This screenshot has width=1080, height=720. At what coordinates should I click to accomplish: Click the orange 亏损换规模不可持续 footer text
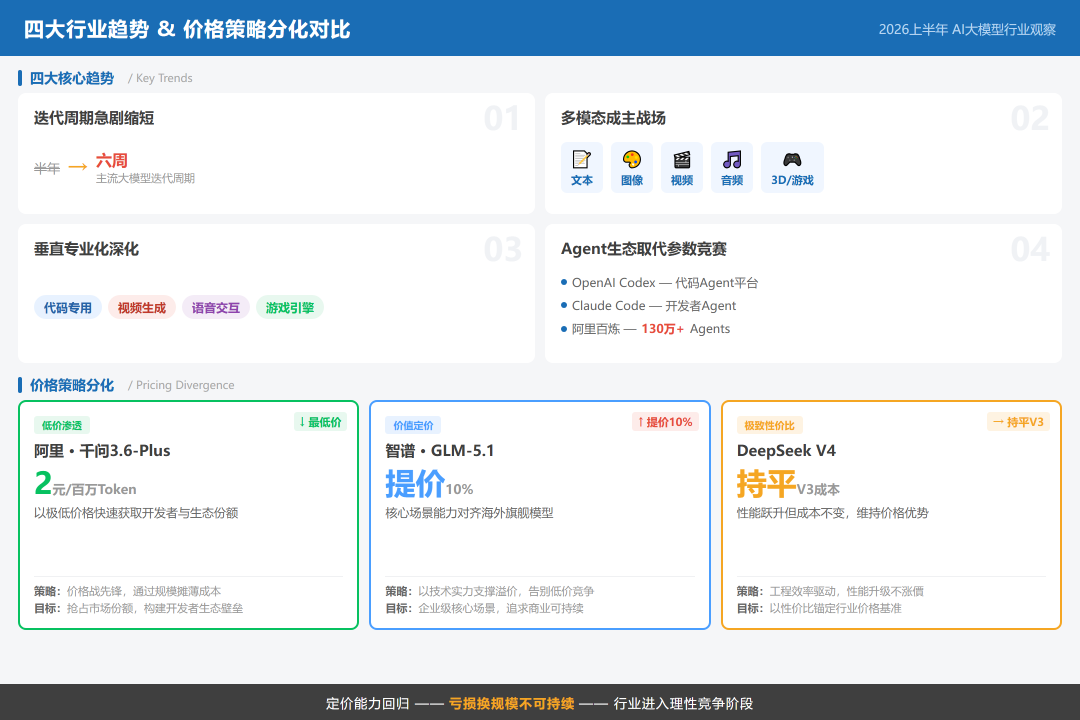coord(511,703)
